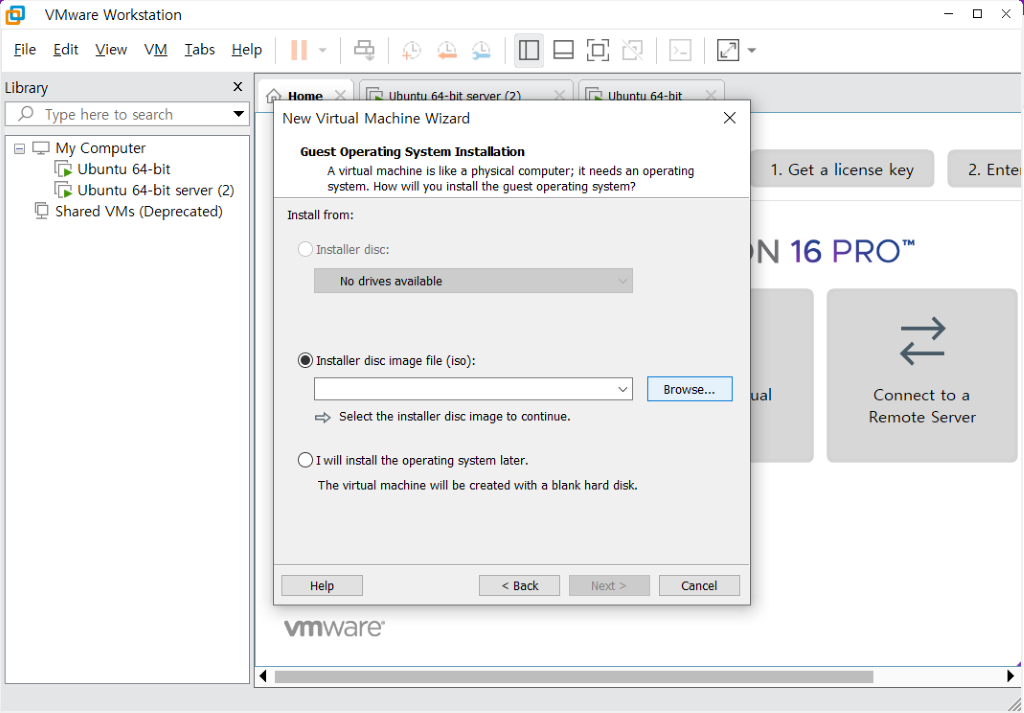Viewport: 1024px width, 713px height.
Task: Close the Ubuntu 64-bit tab
Action: 711,96
